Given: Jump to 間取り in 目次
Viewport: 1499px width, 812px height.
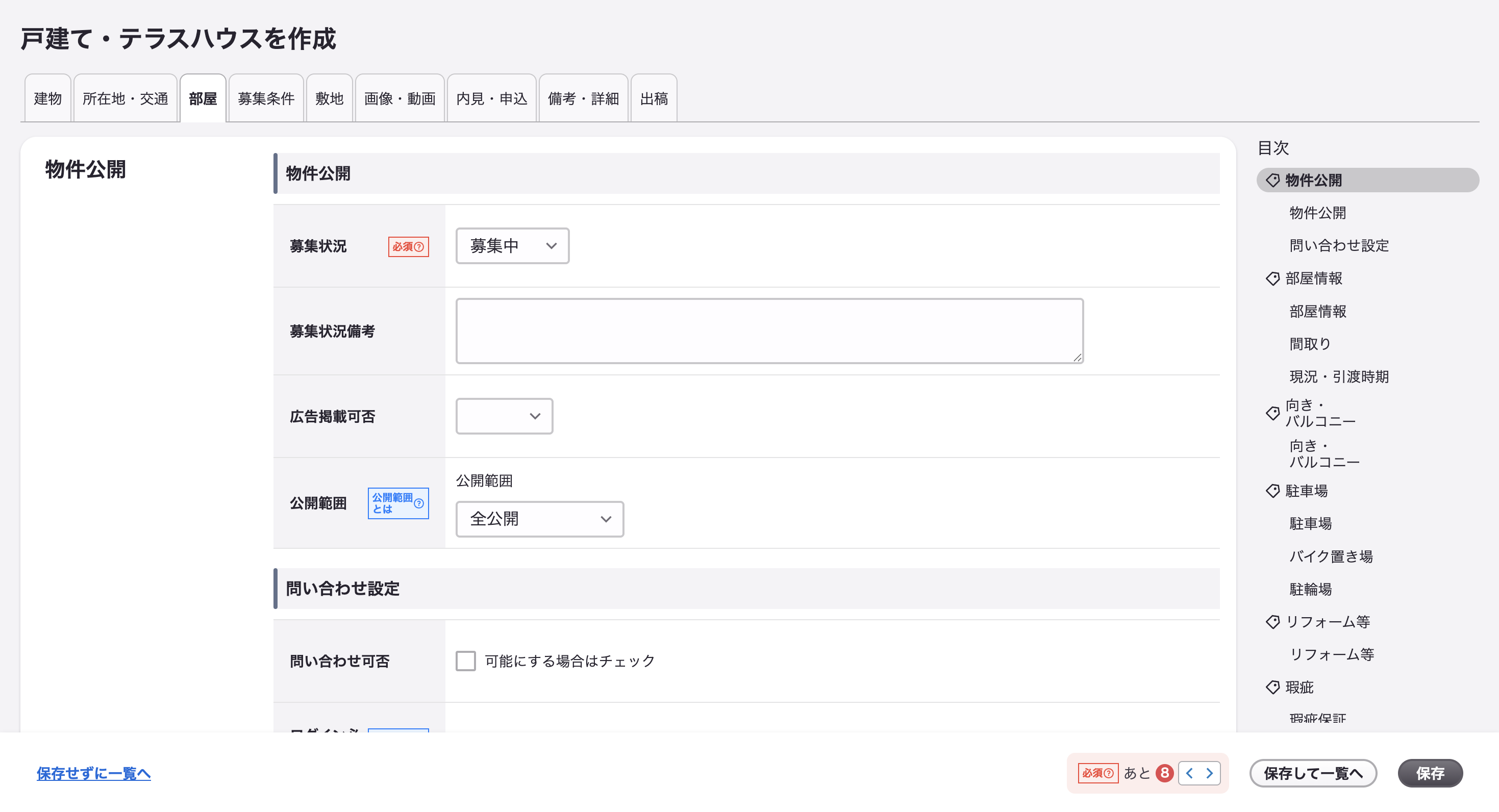Looking at the screenshot, I should pos(1310,344).
